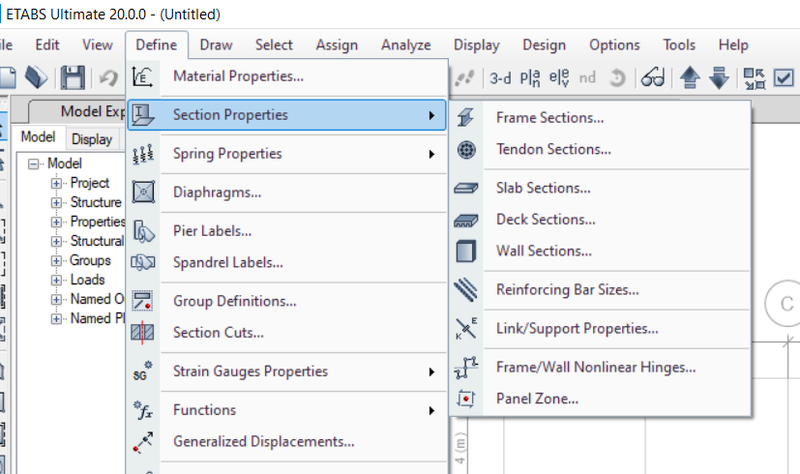Open the Draw menu
Image resolution: width=800 pixels, height=474 pixels.
tap(216, 45)
